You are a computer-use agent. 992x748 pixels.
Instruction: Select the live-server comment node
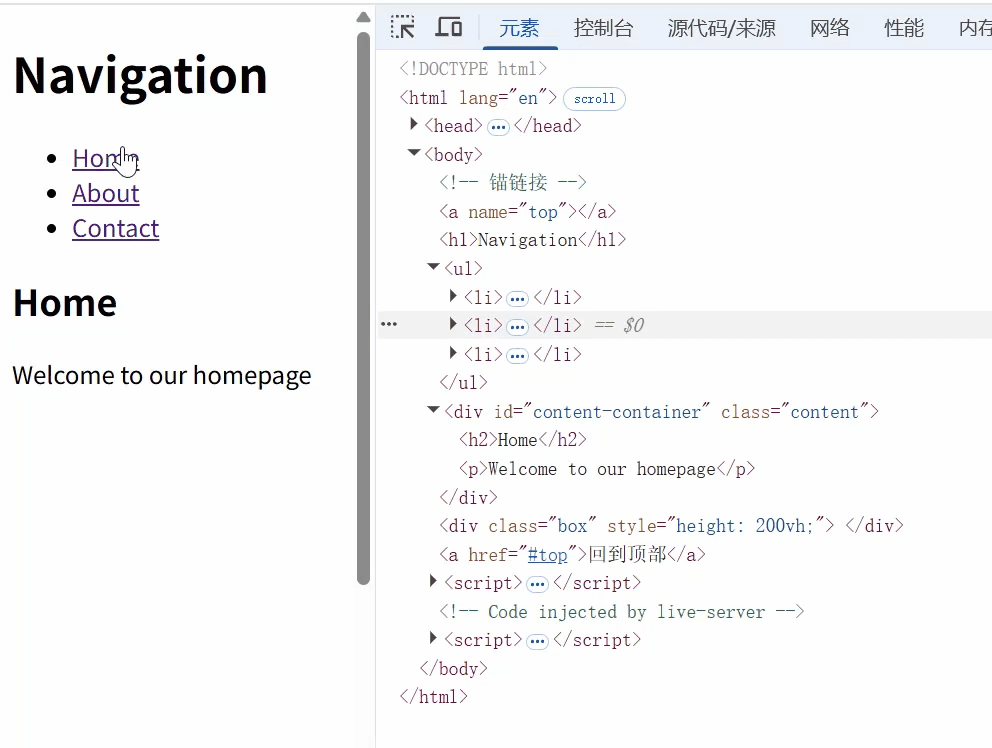pos(622,612)
